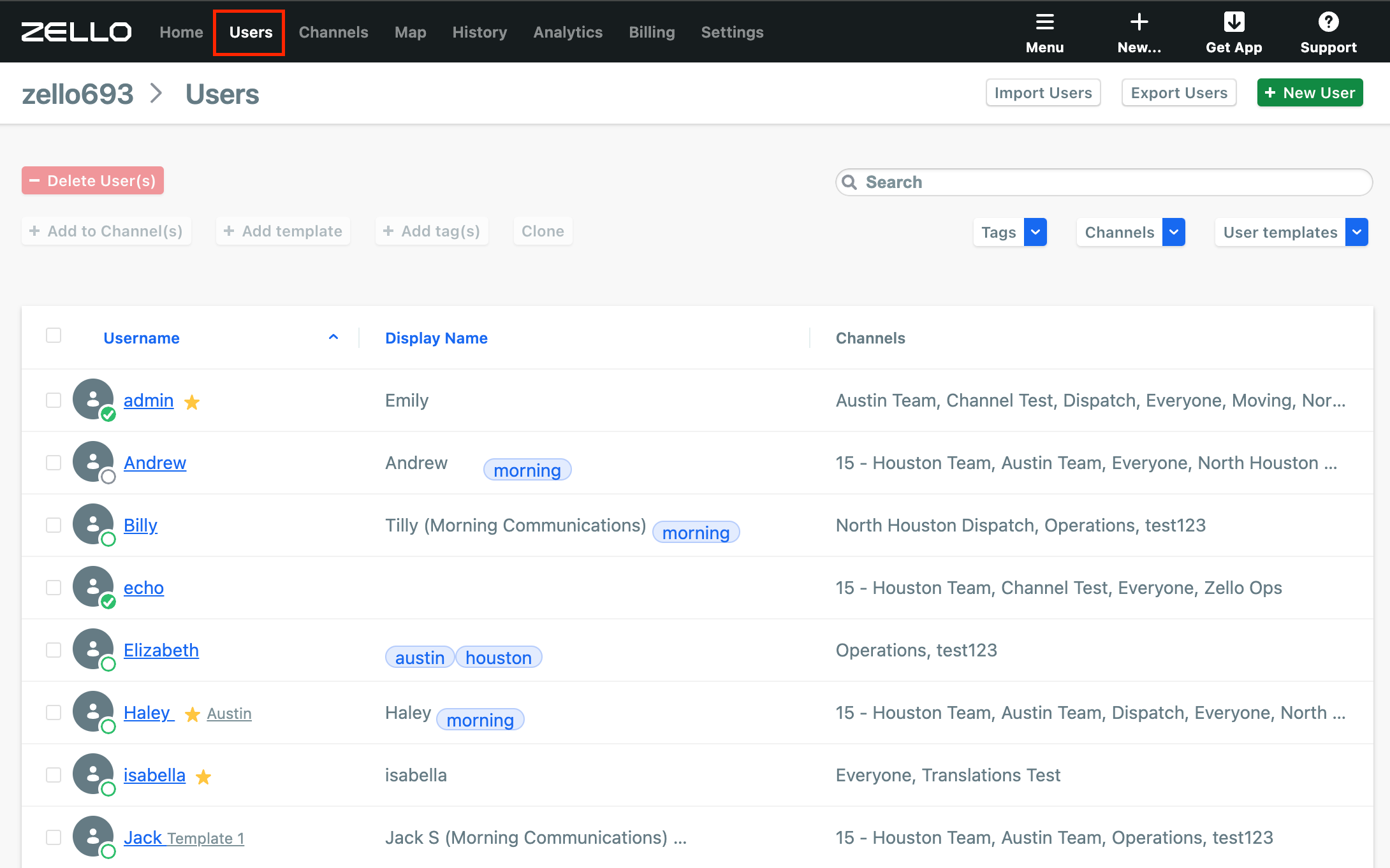Click Billy's avatar icon
Image resolution: width=1390 pixels, height=868 pixels.
pos(93,524)
